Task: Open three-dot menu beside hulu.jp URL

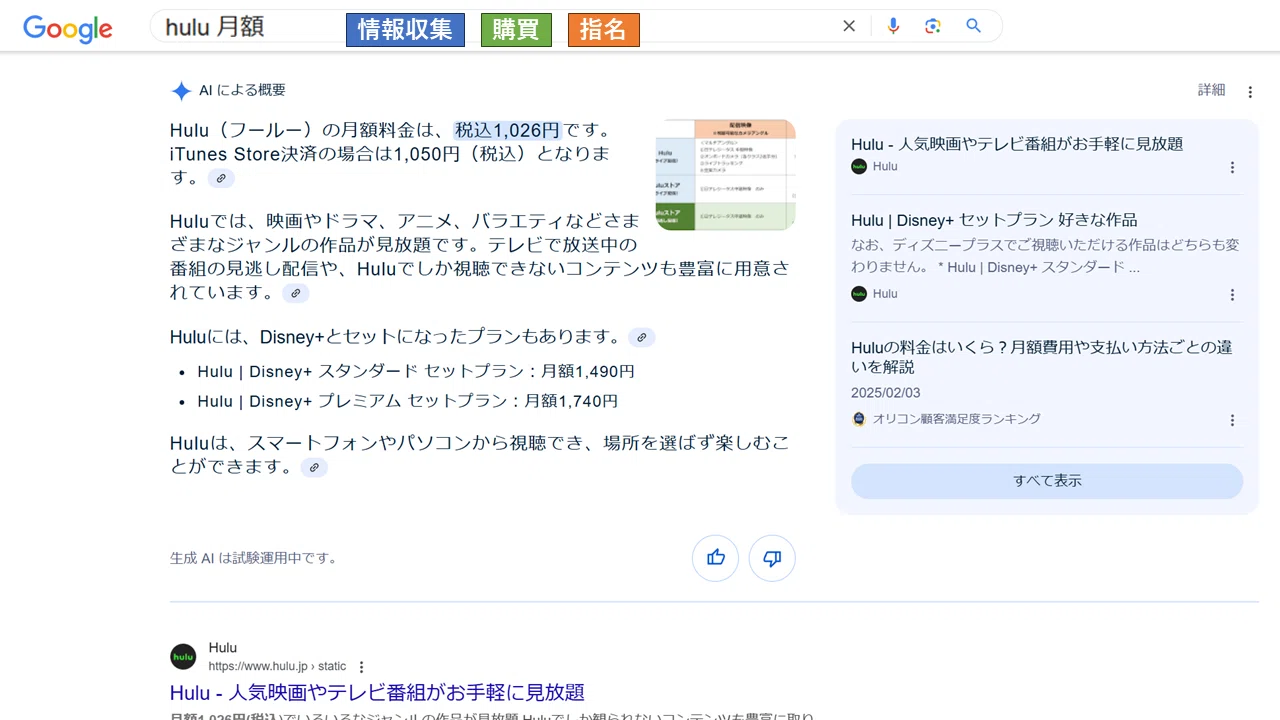Action: [362, 667]
